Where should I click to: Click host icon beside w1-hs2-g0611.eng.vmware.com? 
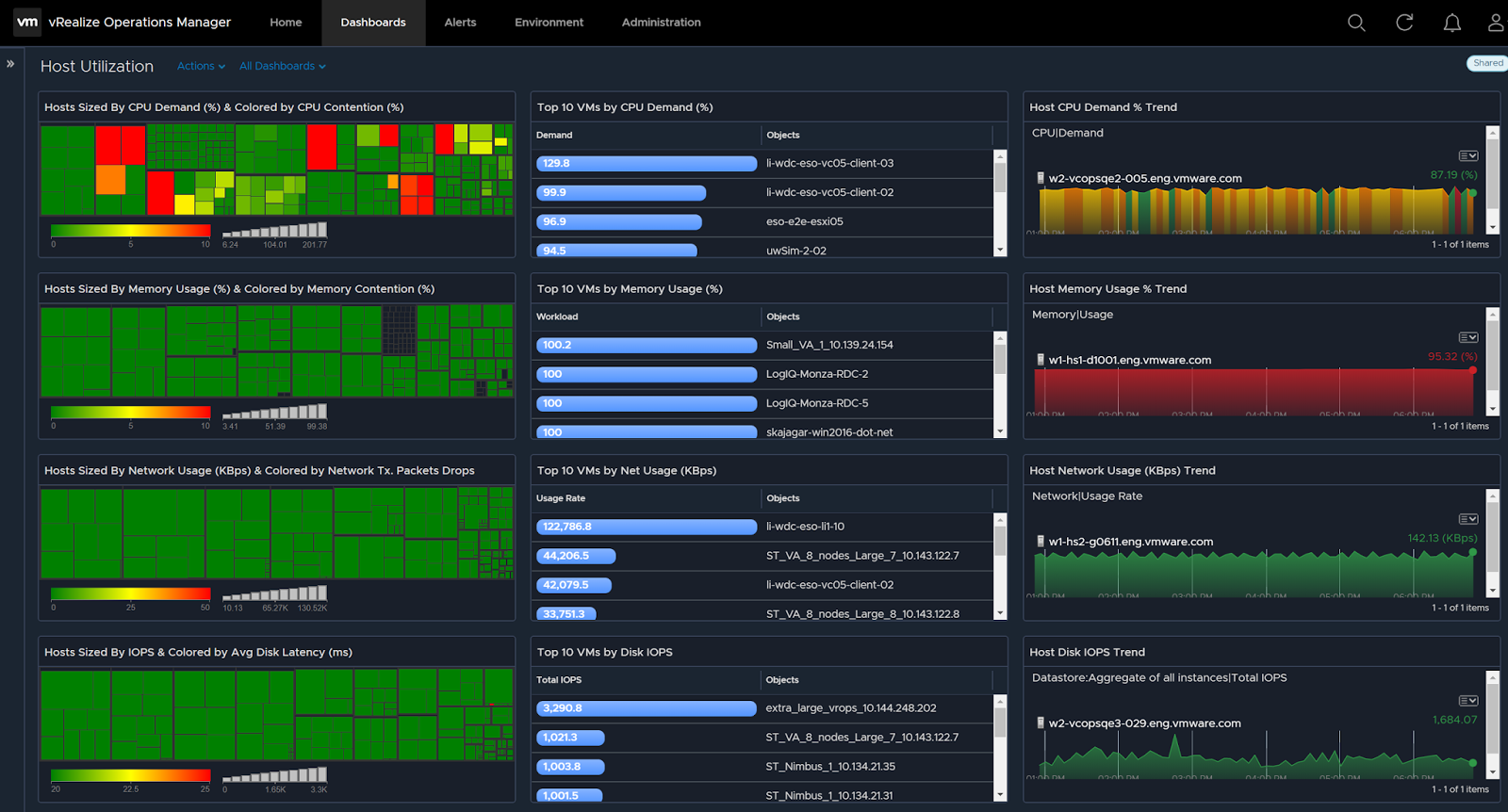click(x=1041, y=542)
